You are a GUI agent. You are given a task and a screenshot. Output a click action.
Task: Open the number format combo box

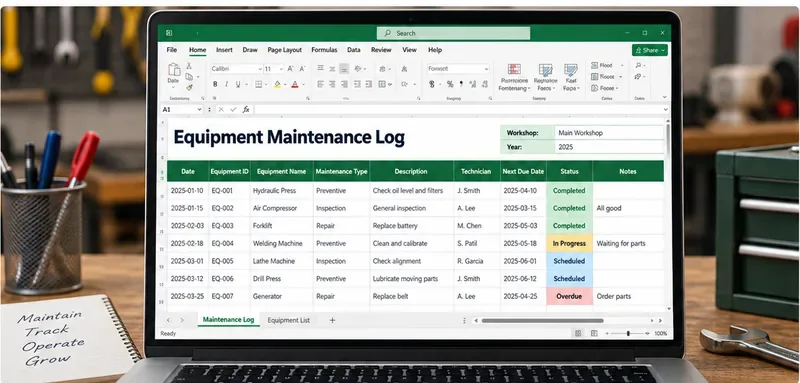tap(458, 69)
